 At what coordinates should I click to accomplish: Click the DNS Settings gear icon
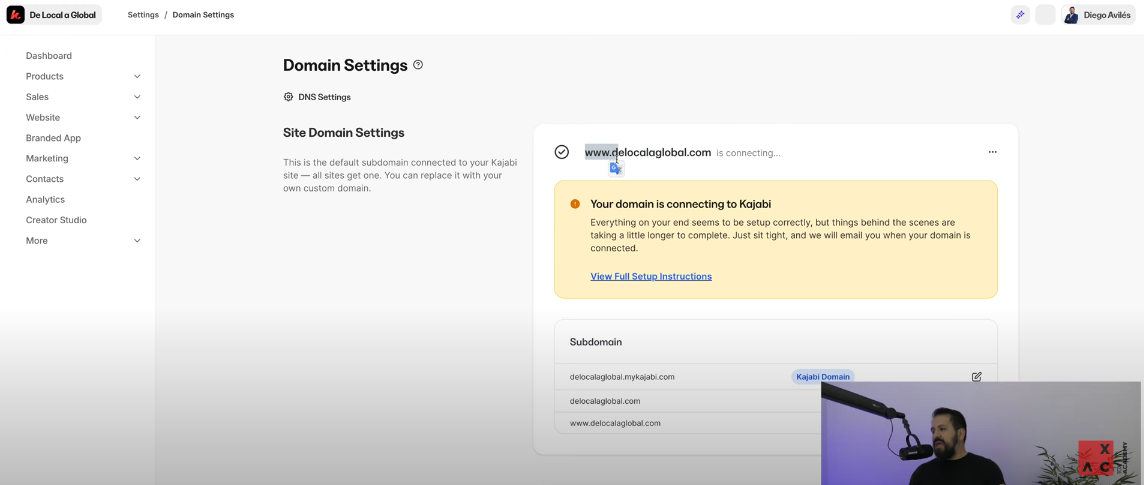coord(289,97)
